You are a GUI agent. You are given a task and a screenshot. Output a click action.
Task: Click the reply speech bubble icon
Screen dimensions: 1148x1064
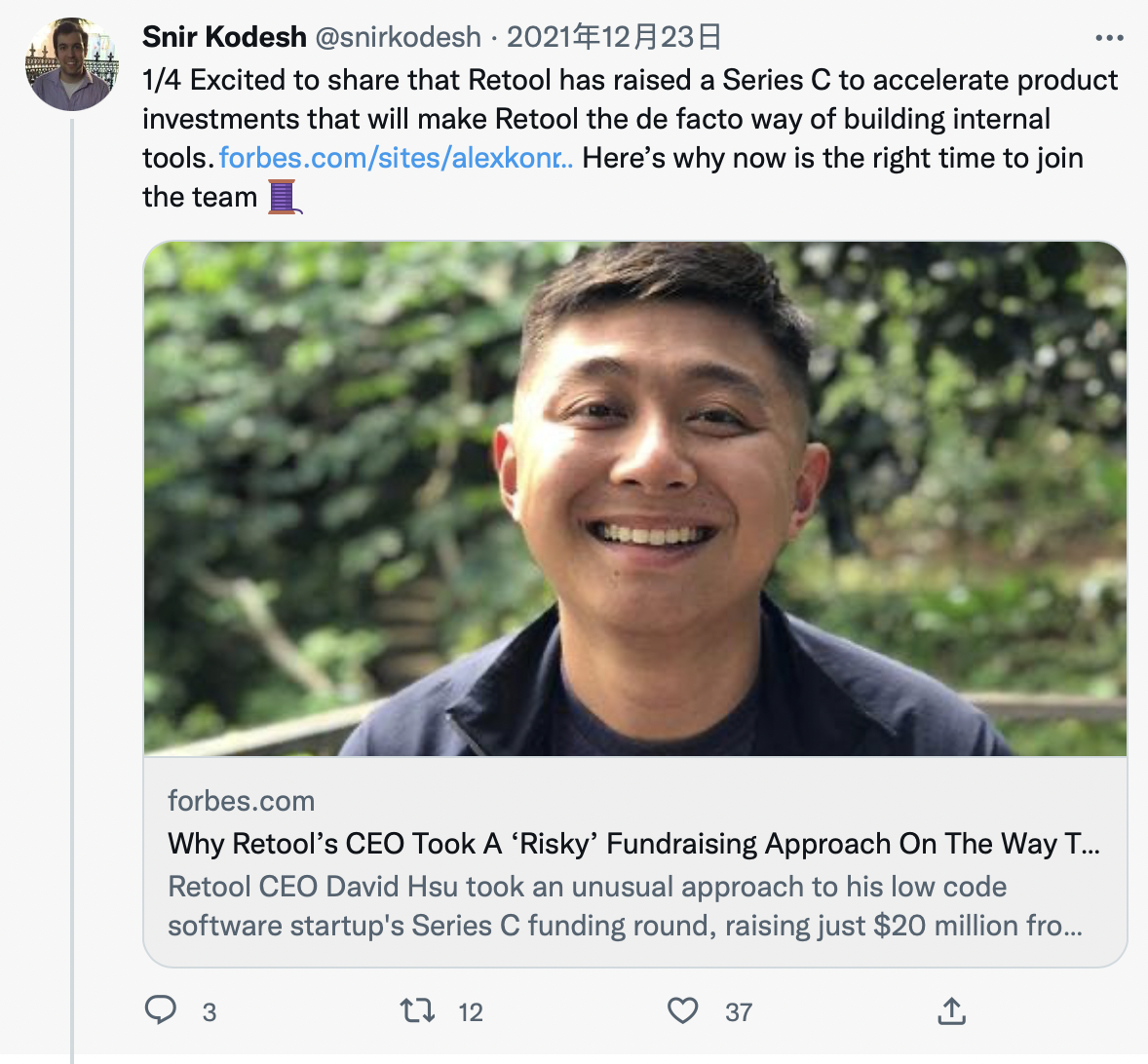pos(161,1010)
